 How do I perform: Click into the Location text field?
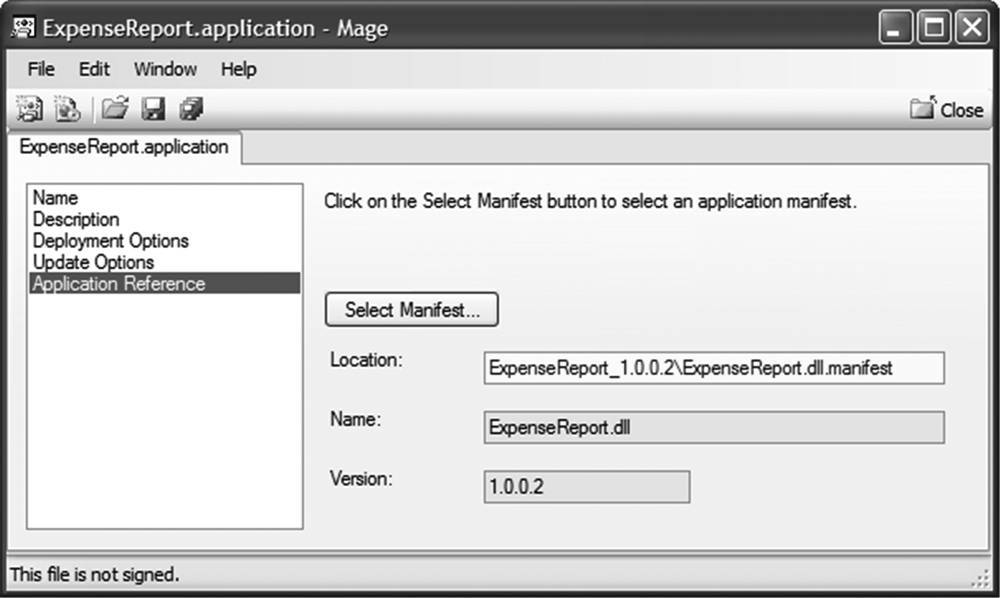(714, 368)
